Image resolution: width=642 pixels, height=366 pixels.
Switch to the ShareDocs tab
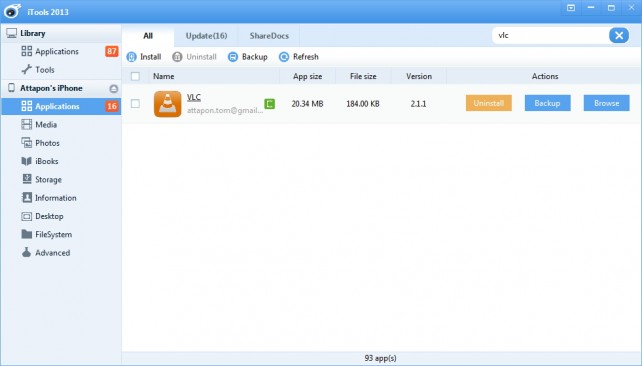(x=269, y=36)
